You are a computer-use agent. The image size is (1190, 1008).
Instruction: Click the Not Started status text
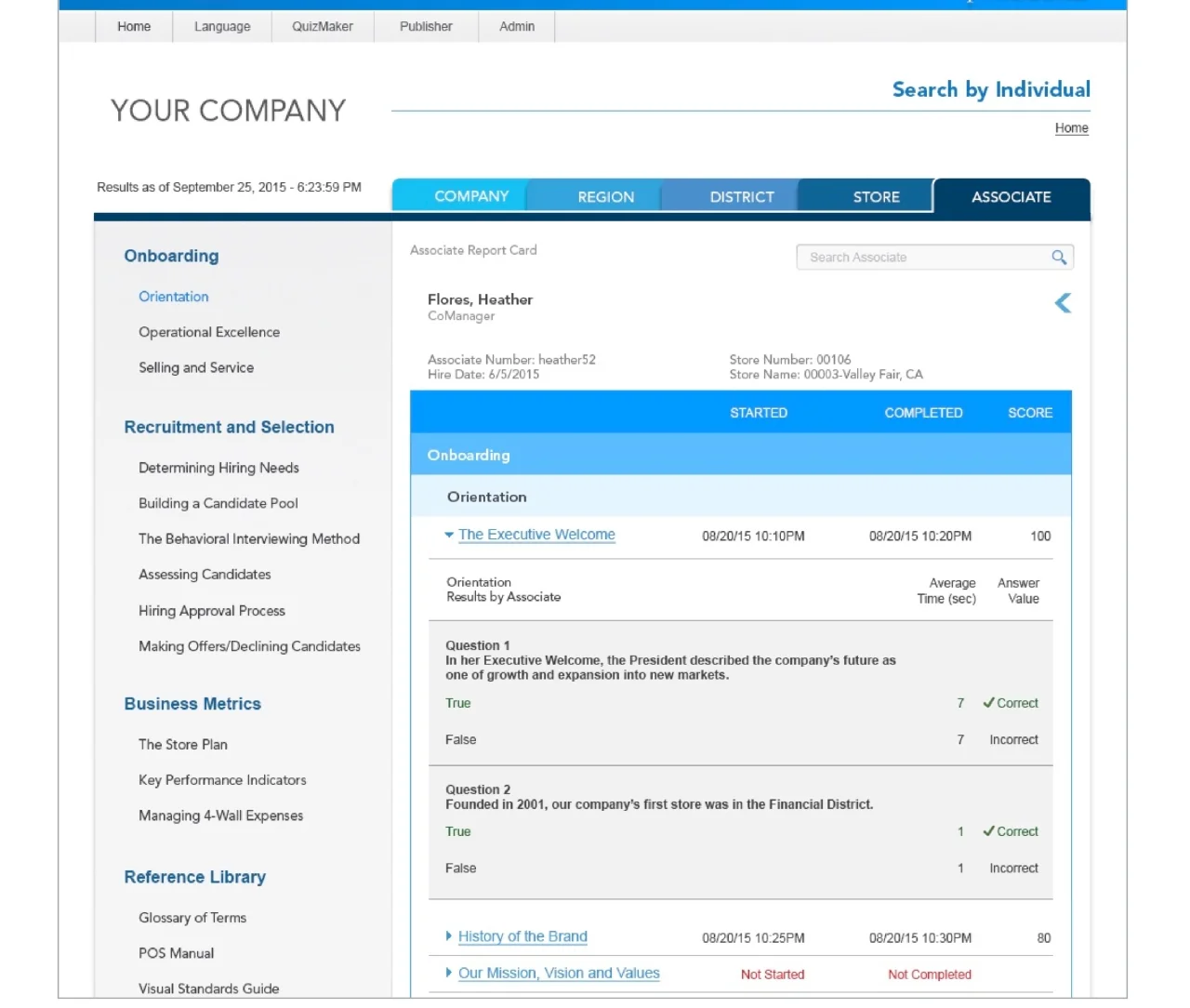(773, 975)
